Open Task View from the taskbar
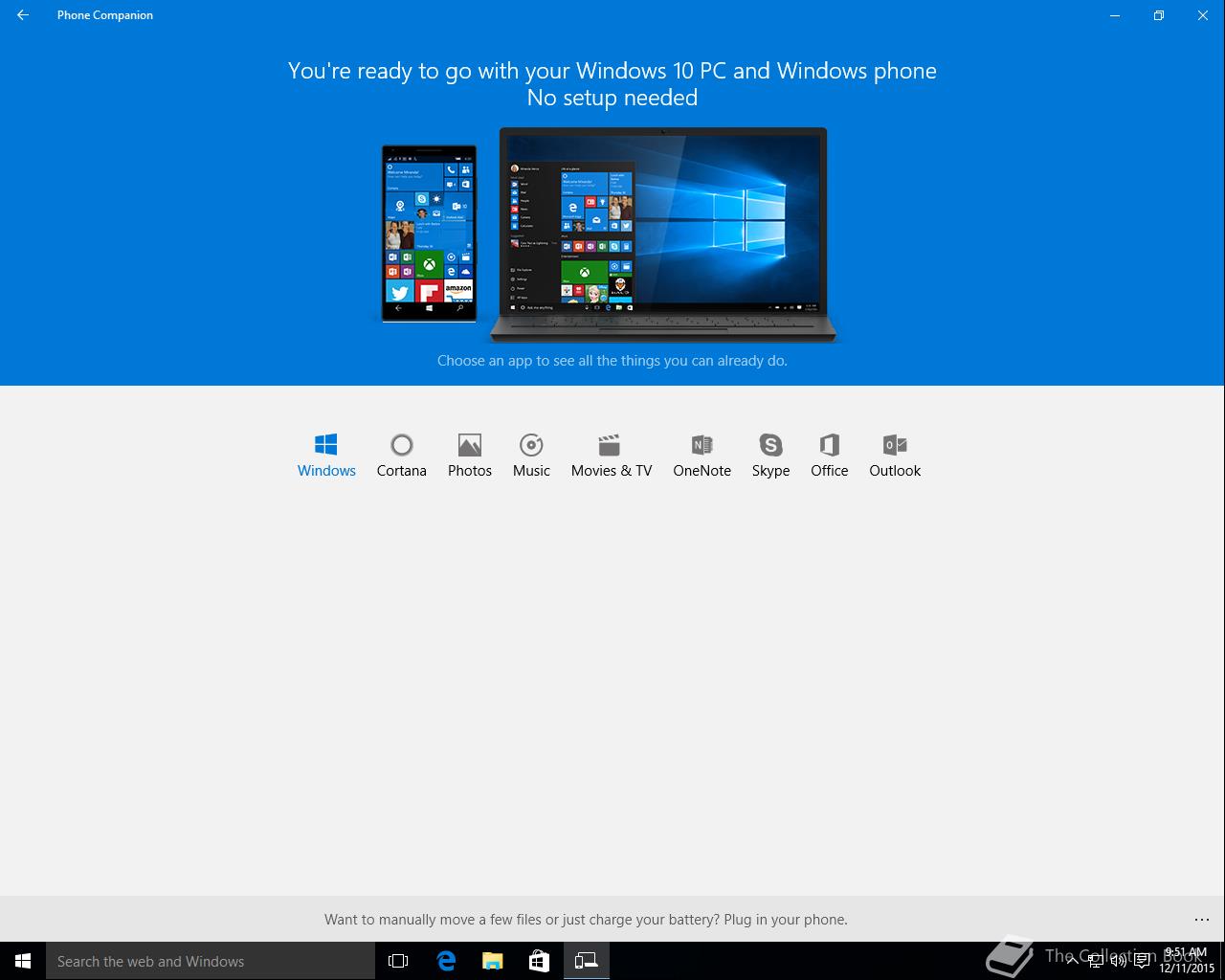 (x=398, y=961)
